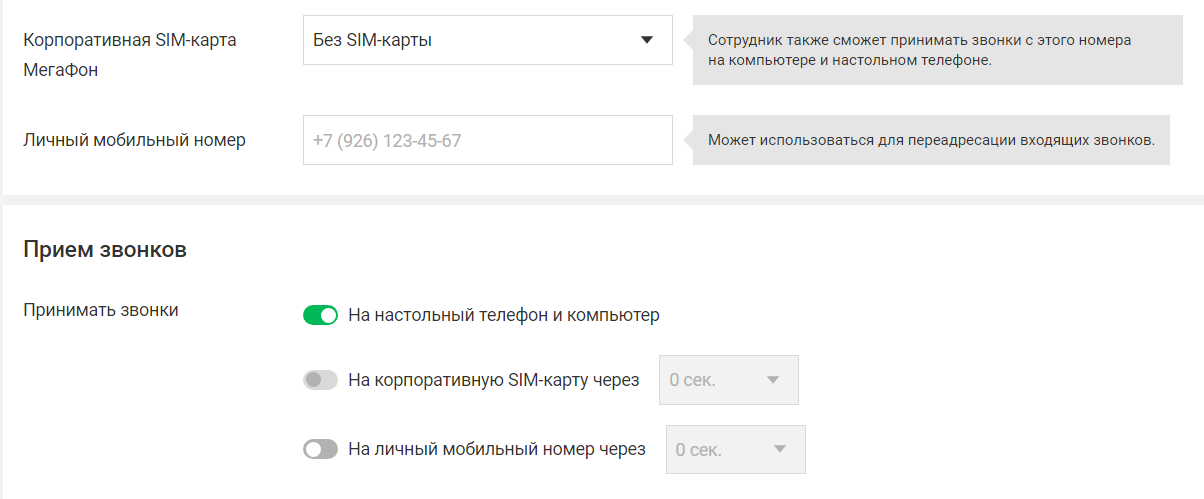Enable calls to personal mobile number switch
The width and height of the screenshot is (1204, 499).
[320, 450]
